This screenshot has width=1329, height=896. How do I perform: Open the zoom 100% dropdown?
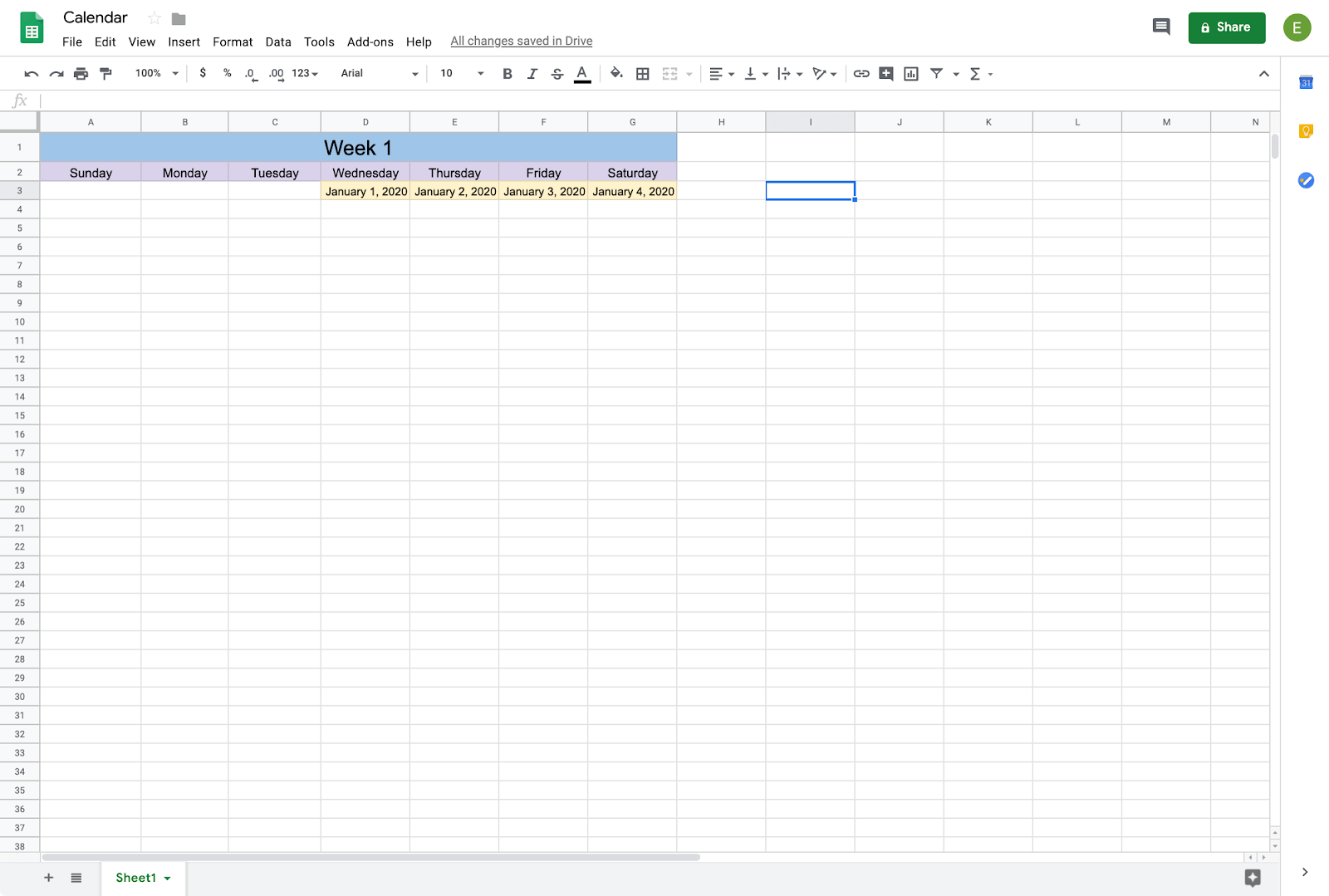156,73
